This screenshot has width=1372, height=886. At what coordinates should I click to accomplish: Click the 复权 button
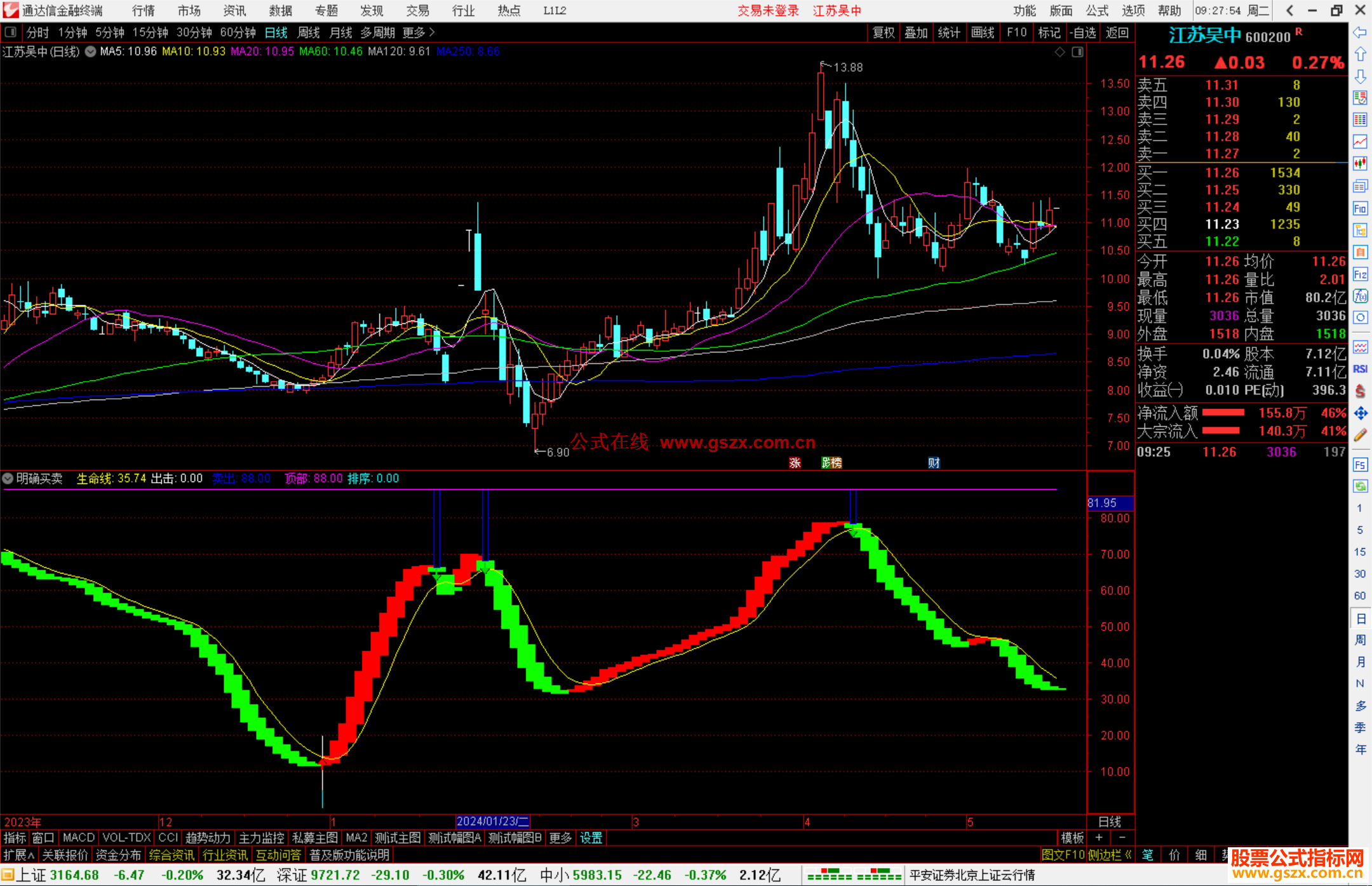click(884, 32)
